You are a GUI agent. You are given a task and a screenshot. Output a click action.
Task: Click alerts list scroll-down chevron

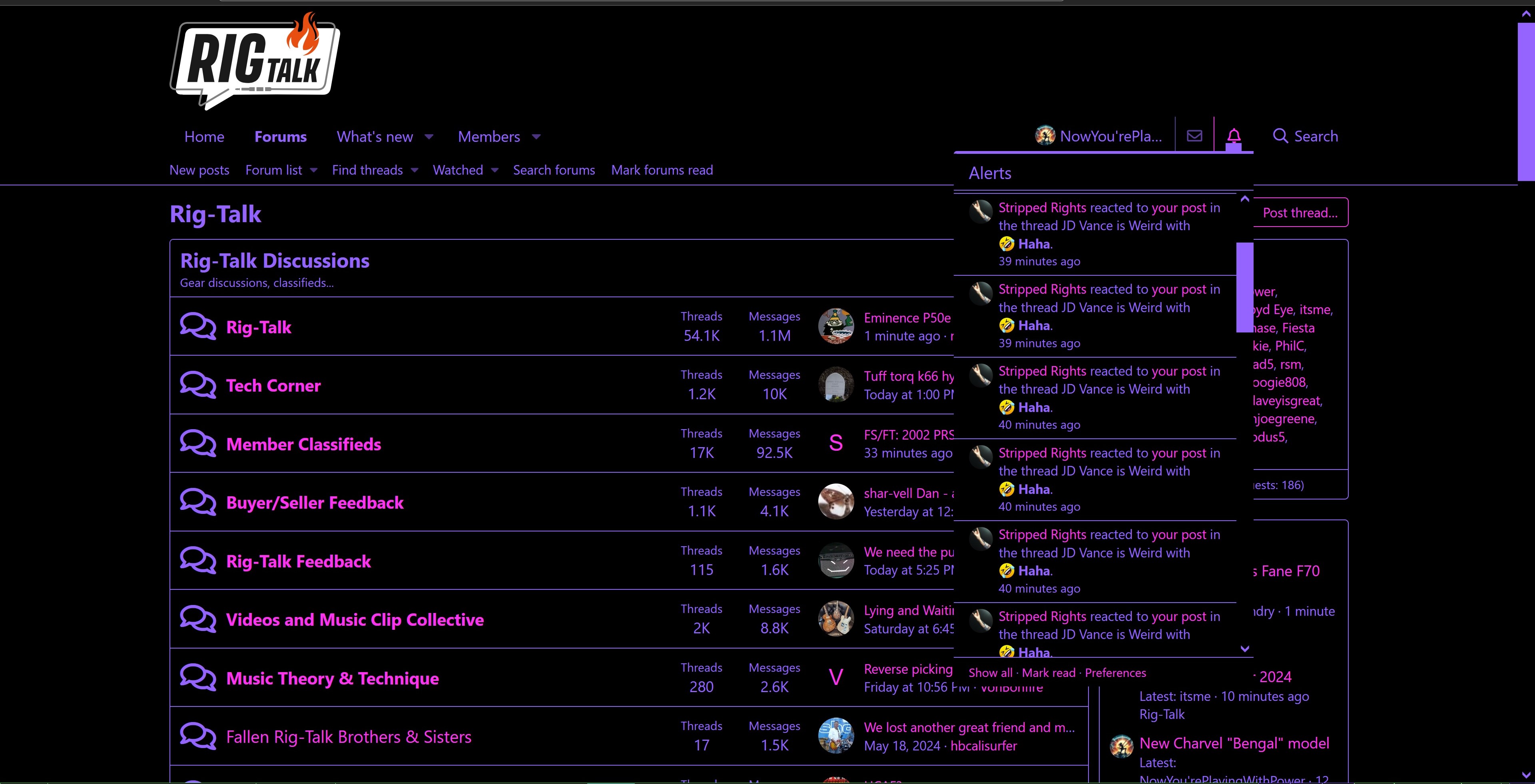click(x=1245, y=649)
